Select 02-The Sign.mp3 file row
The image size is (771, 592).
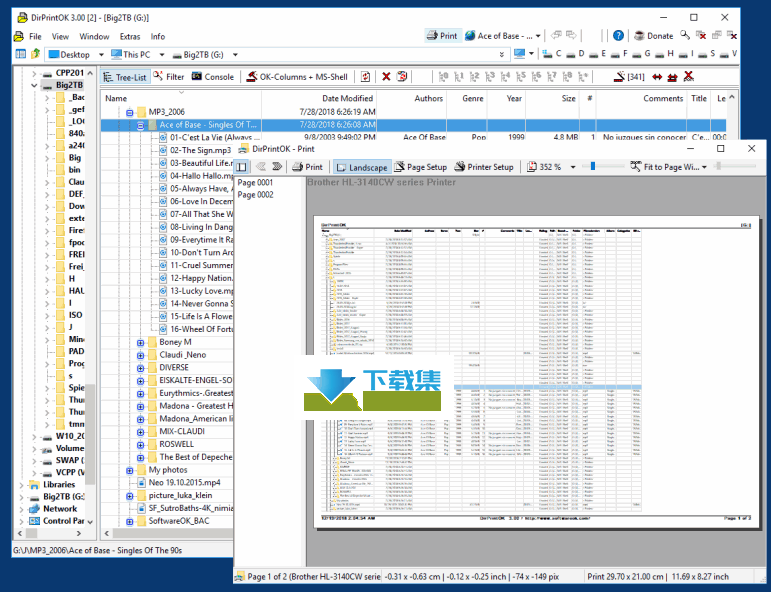point(200,150)
